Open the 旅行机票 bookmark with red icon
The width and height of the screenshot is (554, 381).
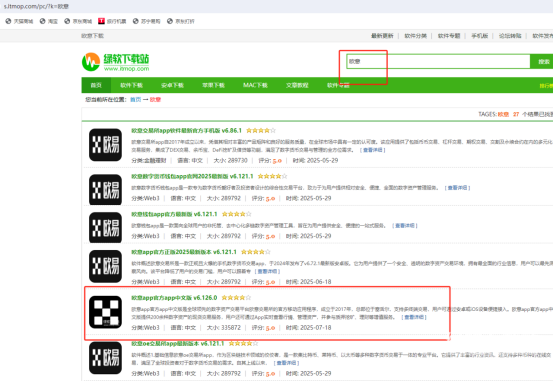point(112,21)
